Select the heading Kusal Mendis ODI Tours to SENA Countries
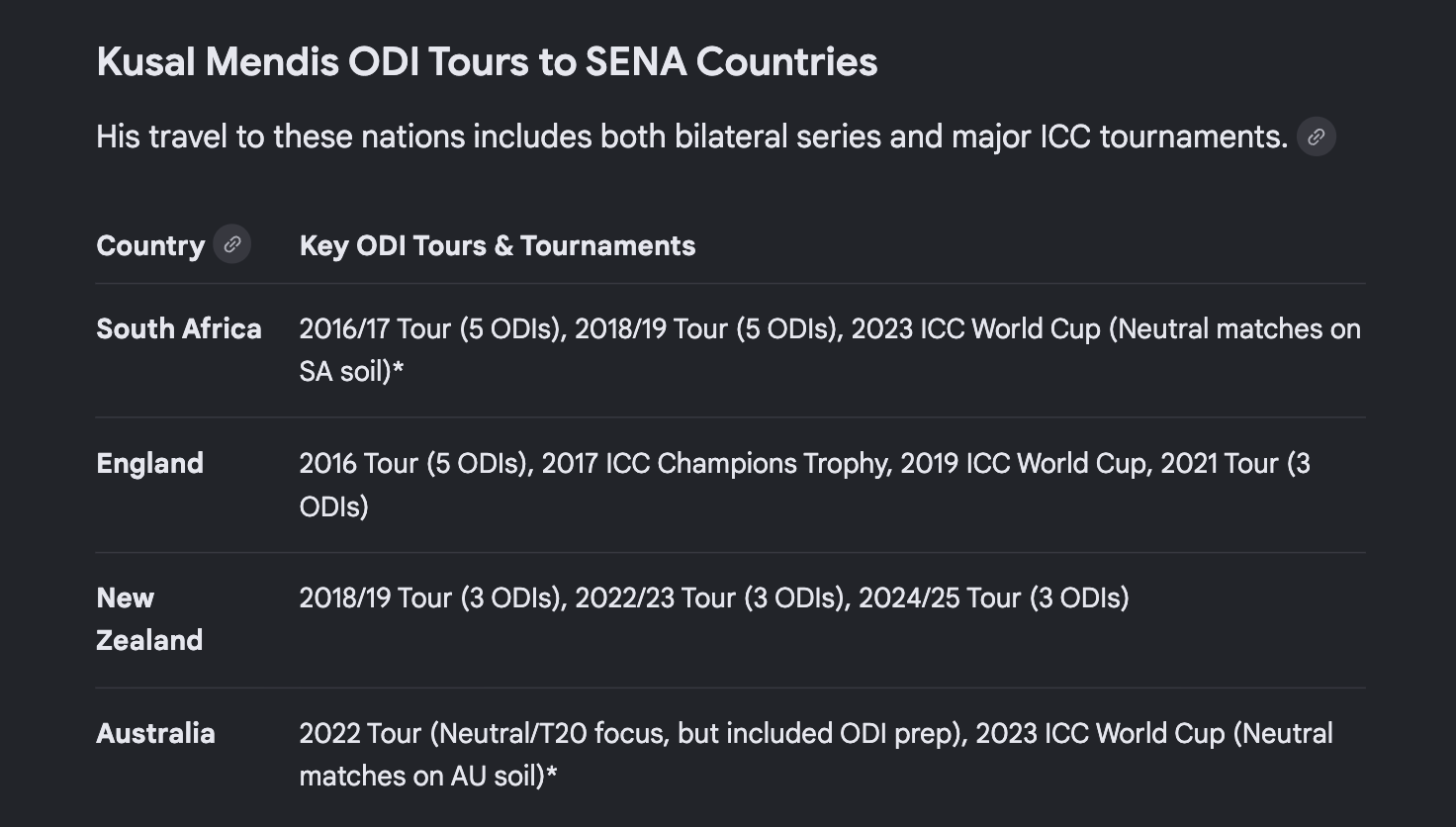The height and width of the screenshot is (827, 1456). 487,61
